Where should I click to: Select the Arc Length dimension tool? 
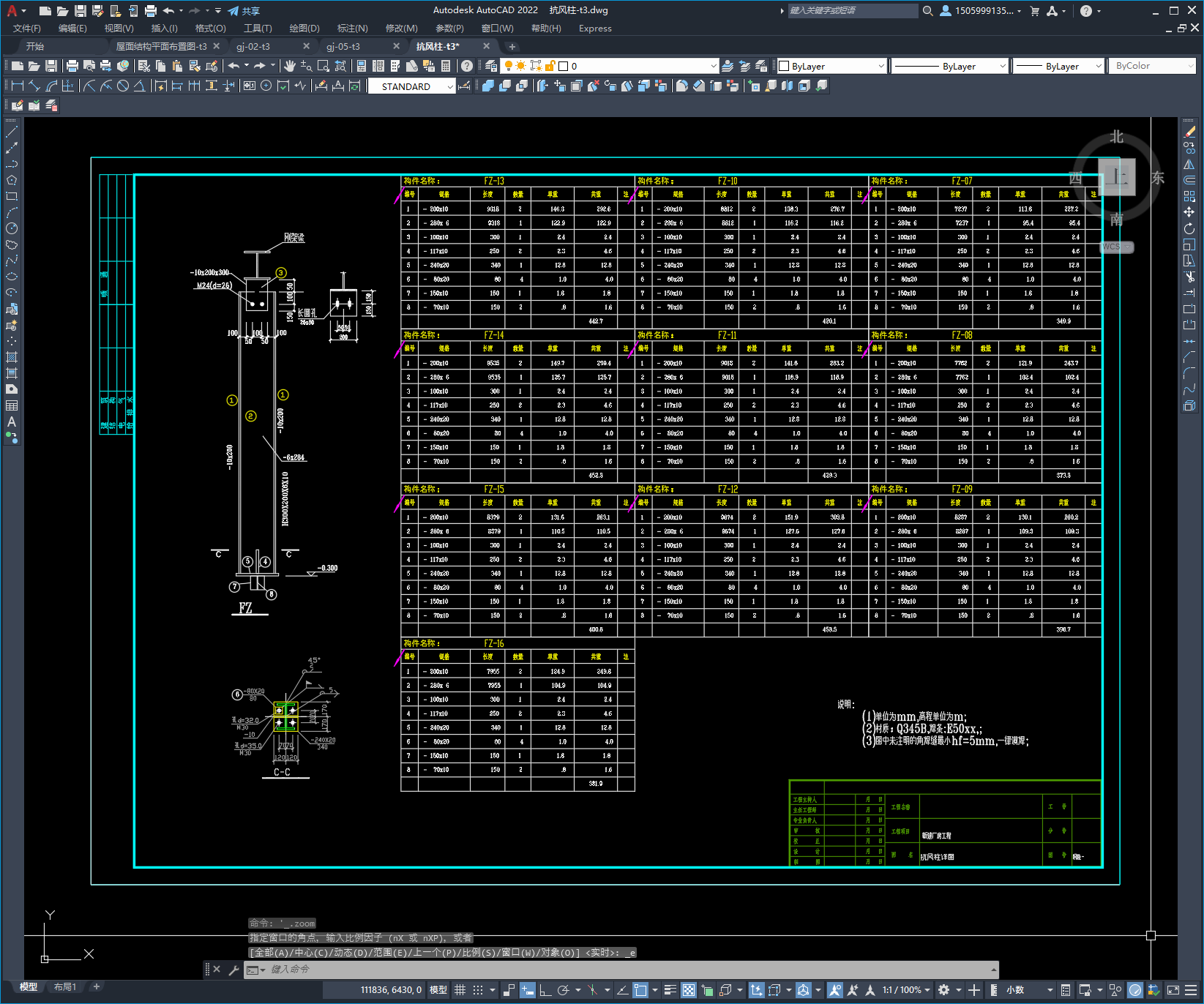coord(51,86)
